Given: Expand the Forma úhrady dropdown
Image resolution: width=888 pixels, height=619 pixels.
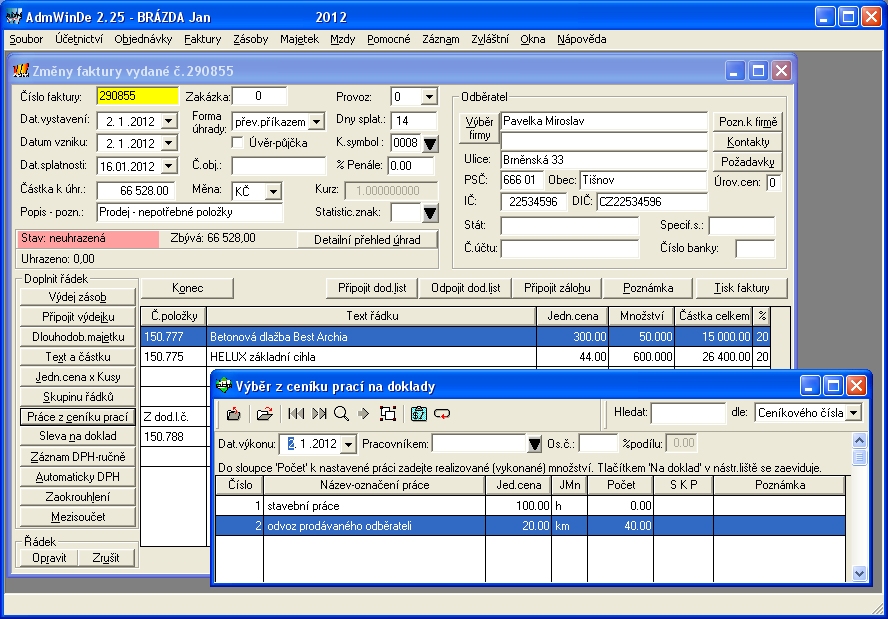Looking at the screenshot, I should click(x=317, y=122).
